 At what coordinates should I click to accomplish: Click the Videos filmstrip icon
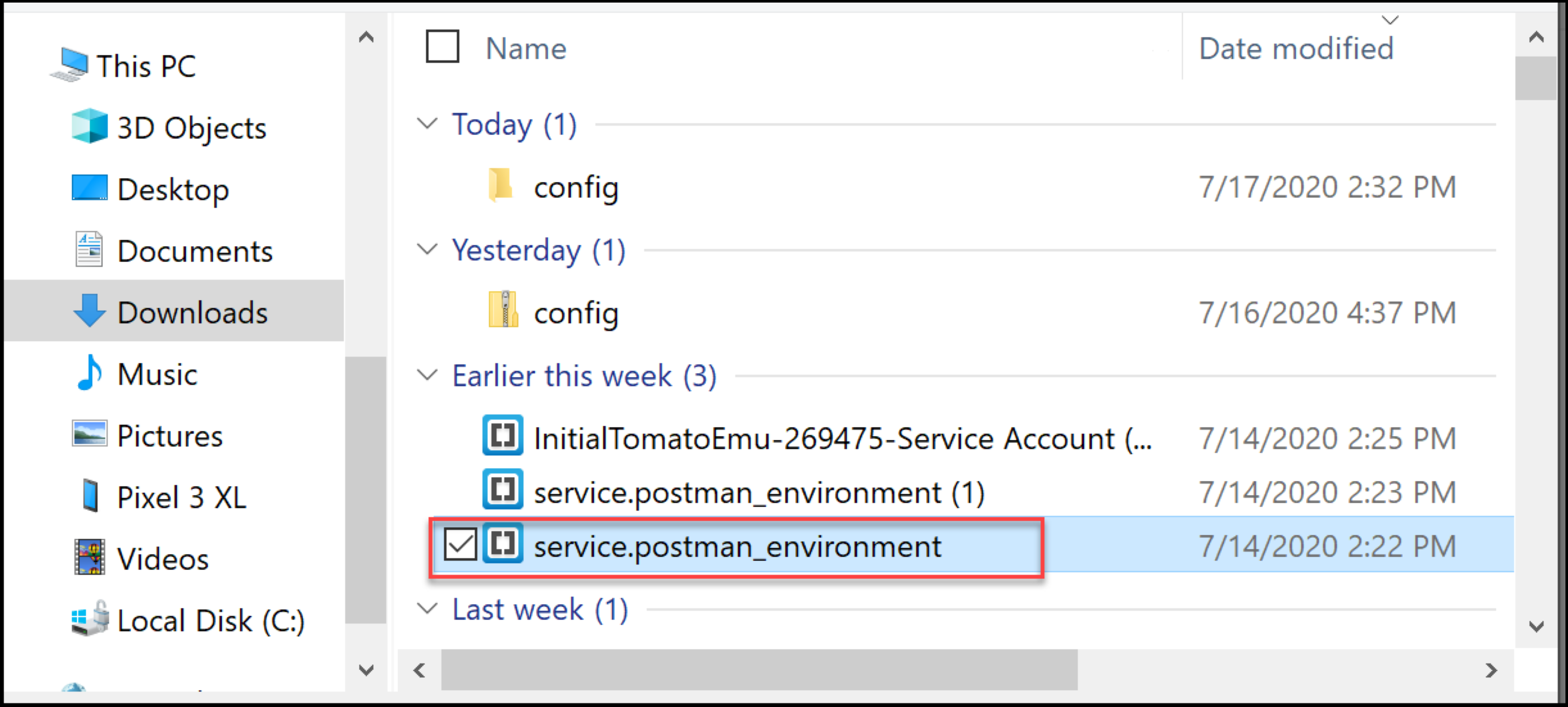[x=89, y=557]
